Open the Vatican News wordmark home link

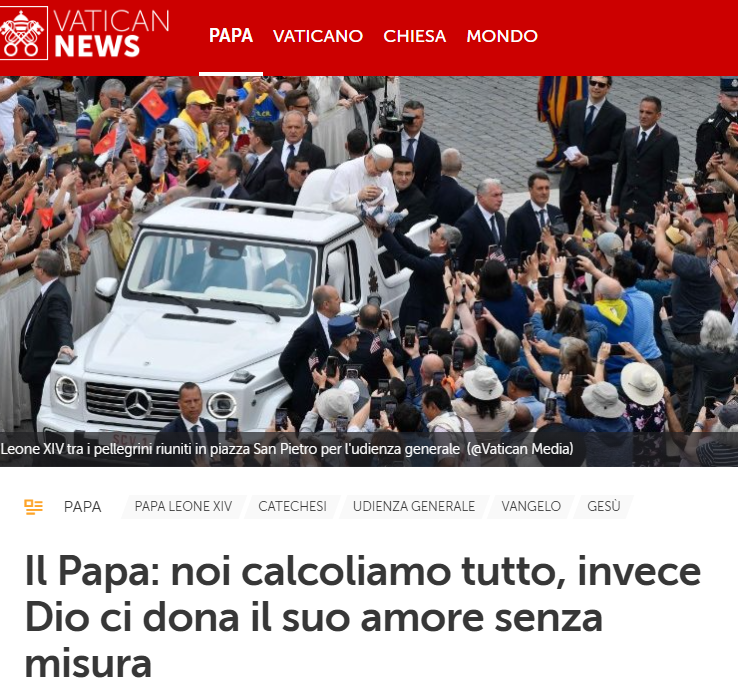[111, 33]
